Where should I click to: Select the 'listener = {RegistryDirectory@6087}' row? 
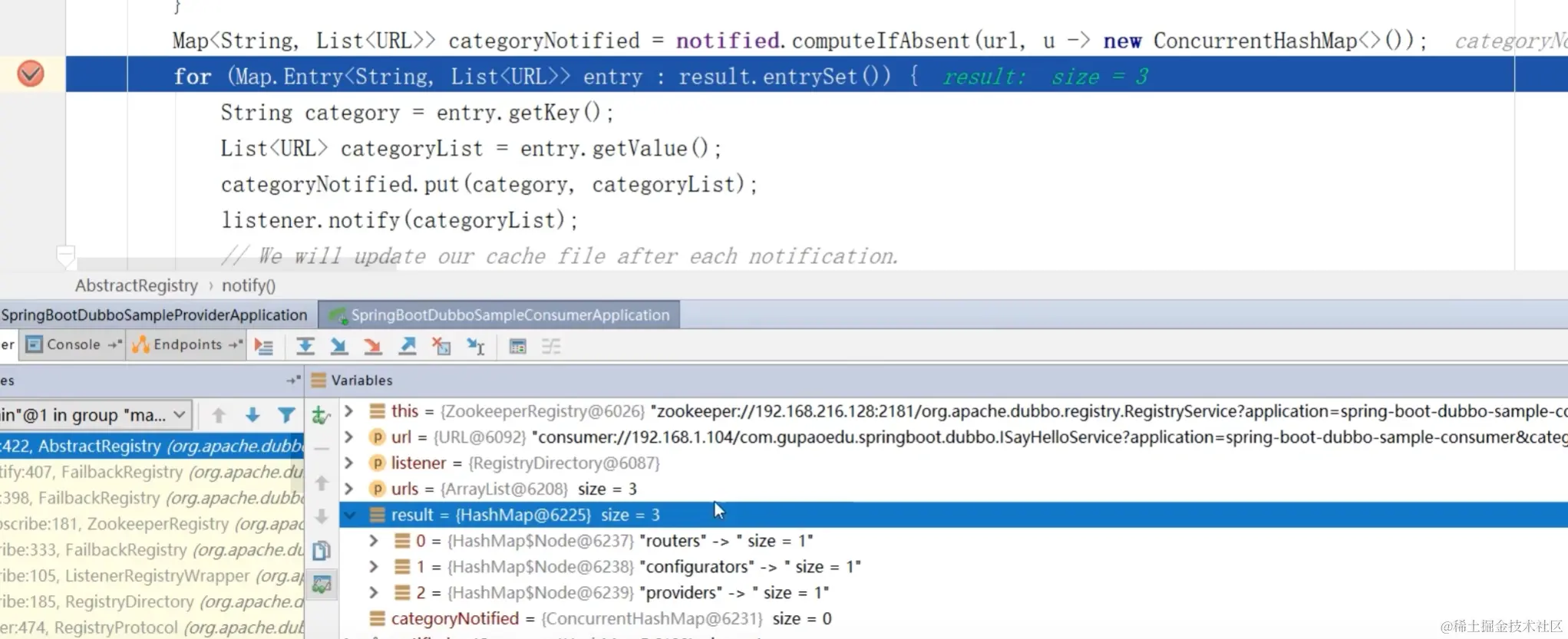(953, 463)
